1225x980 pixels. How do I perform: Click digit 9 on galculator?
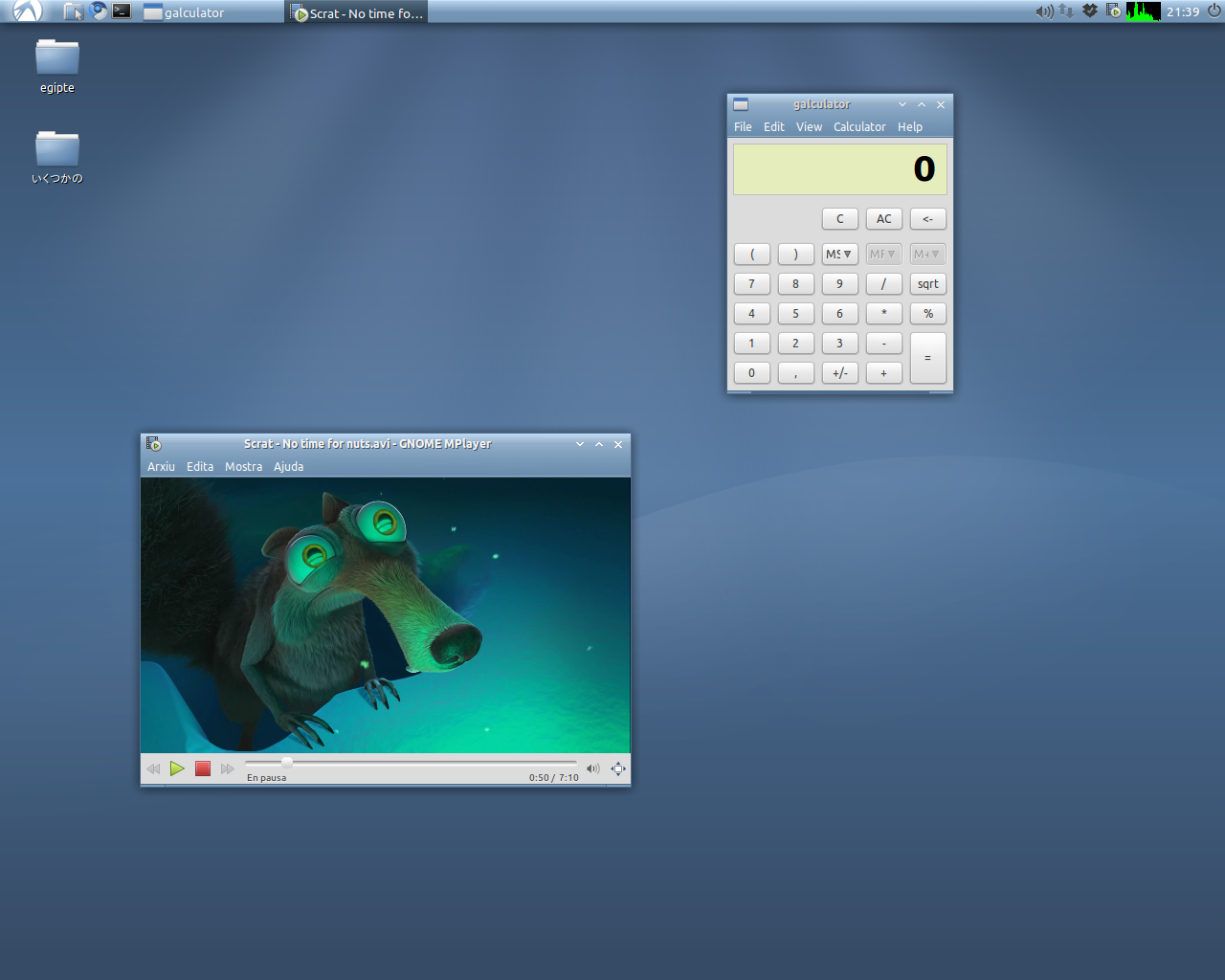(x=840, y=284)
